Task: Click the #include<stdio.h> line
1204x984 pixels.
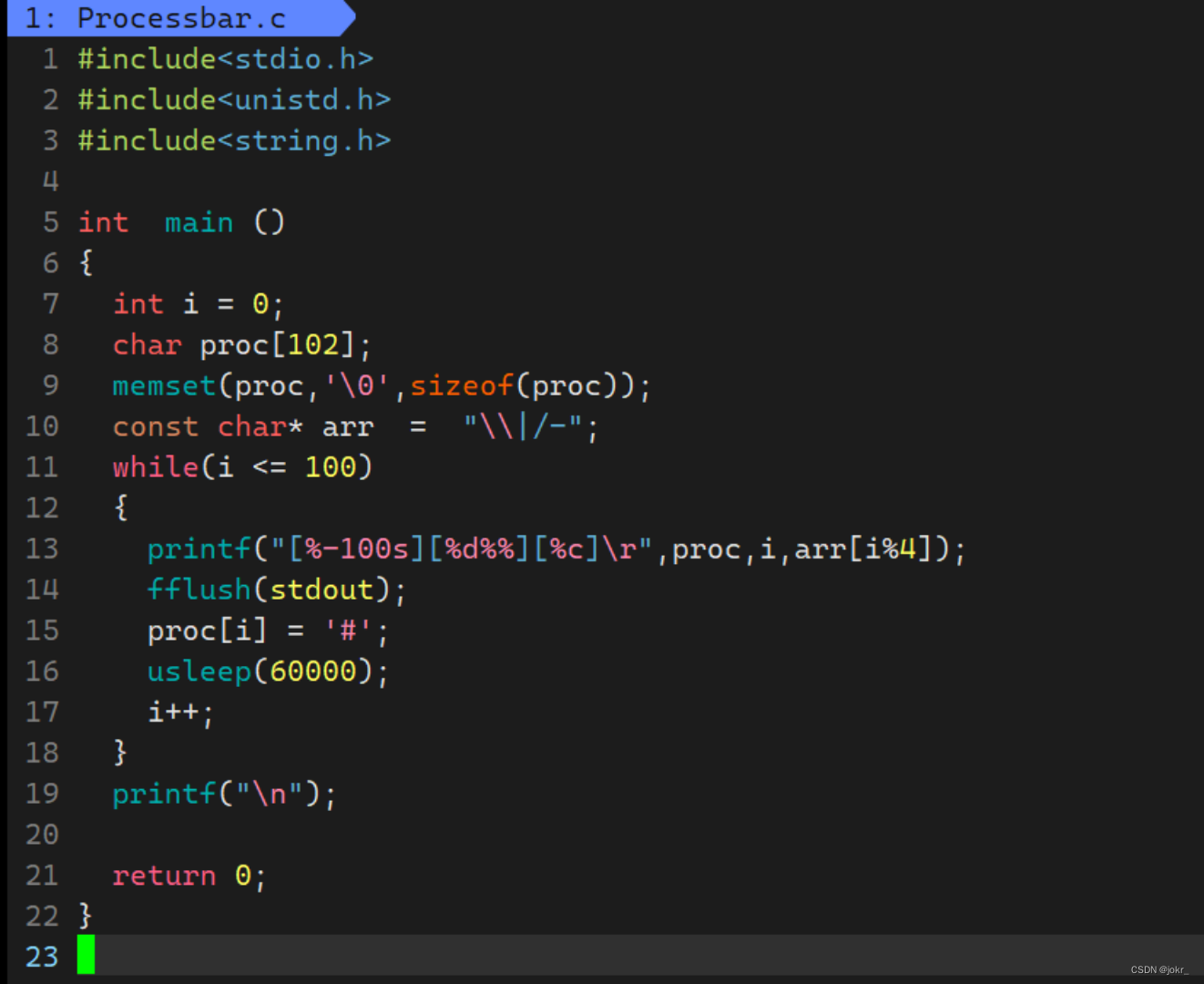Action: [226, 59]
